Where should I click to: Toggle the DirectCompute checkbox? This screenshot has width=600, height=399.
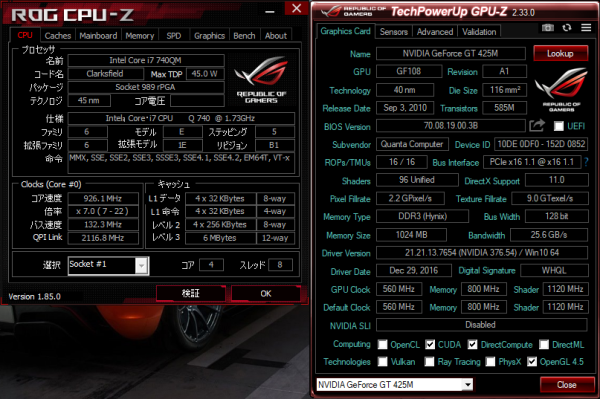[x=473, y=344]
